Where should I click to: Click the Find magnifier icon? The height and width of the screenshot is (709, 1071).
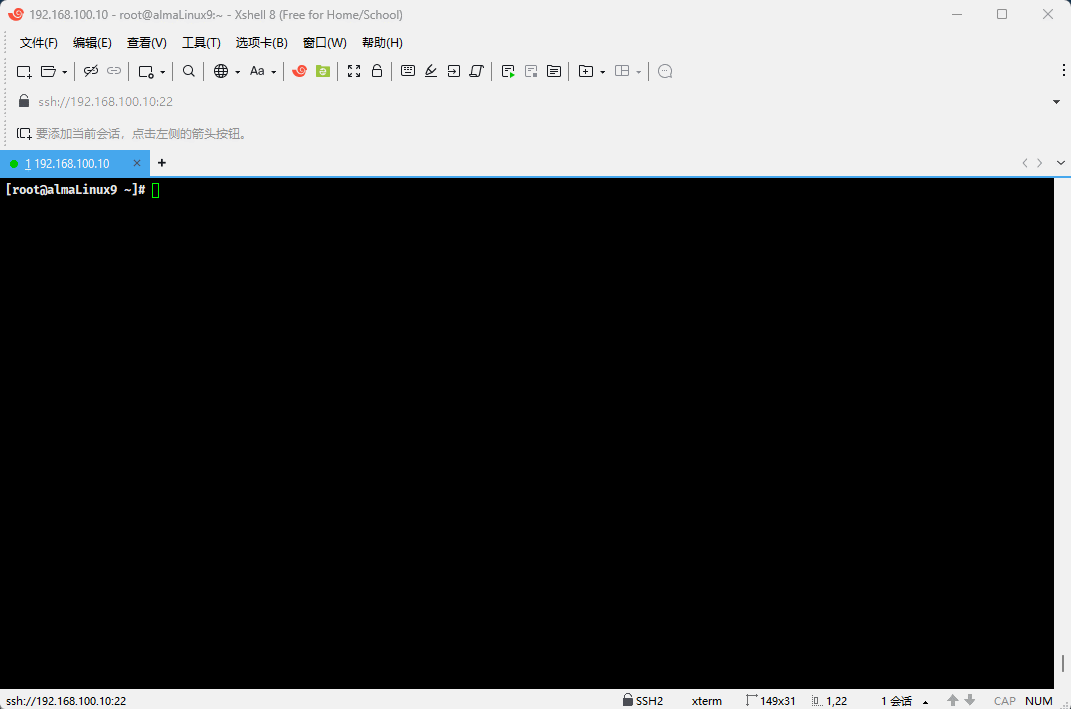189,71
